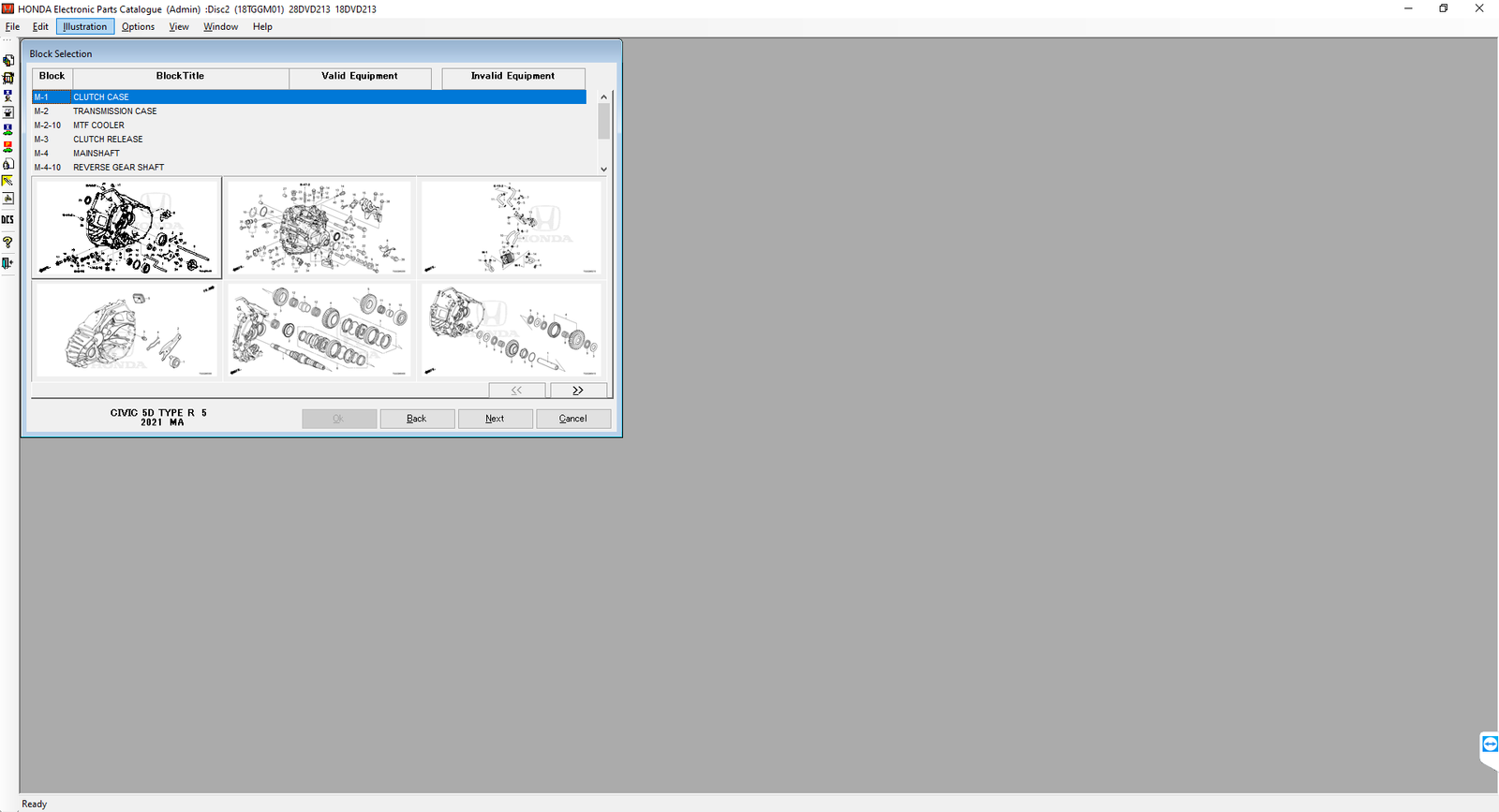The image size is (1499, 812).
Task: Click the mainshaft gears illustration thumbnail
Action: pos(319,330)
